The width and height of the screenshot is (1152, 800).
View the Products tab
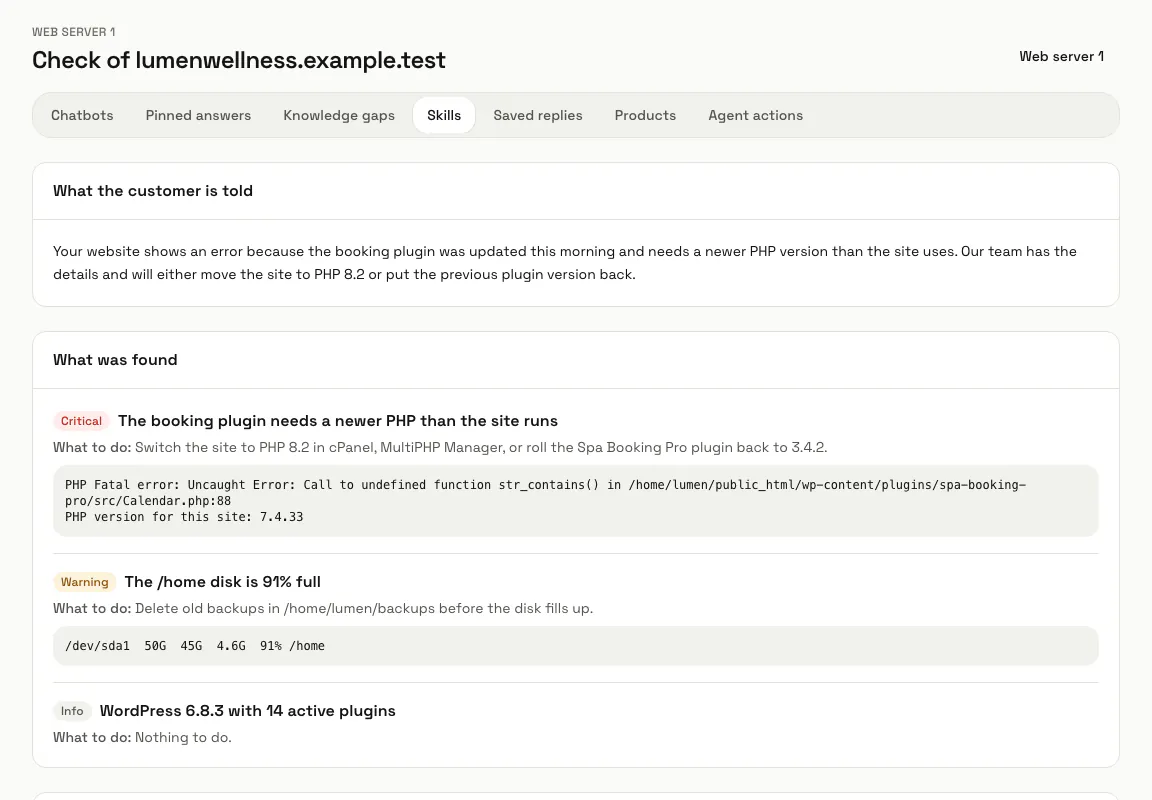[645, 115]
